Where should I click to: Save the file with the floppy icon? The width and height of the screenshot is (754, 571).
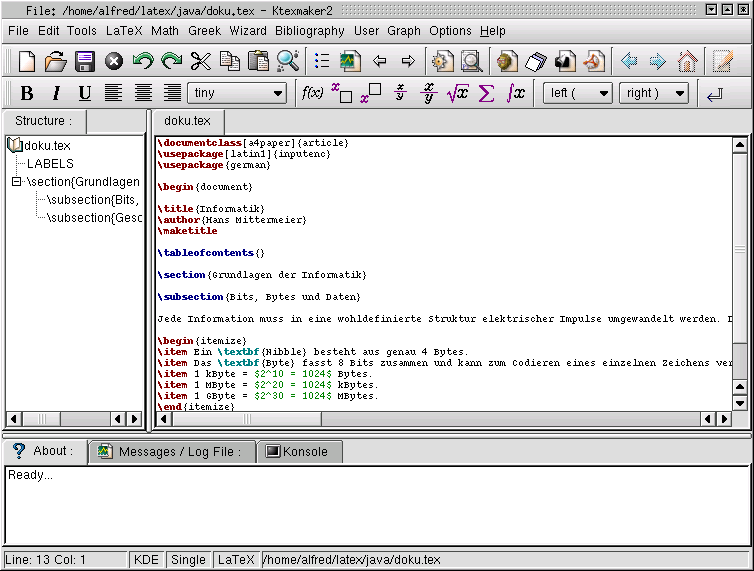point(85,62)
